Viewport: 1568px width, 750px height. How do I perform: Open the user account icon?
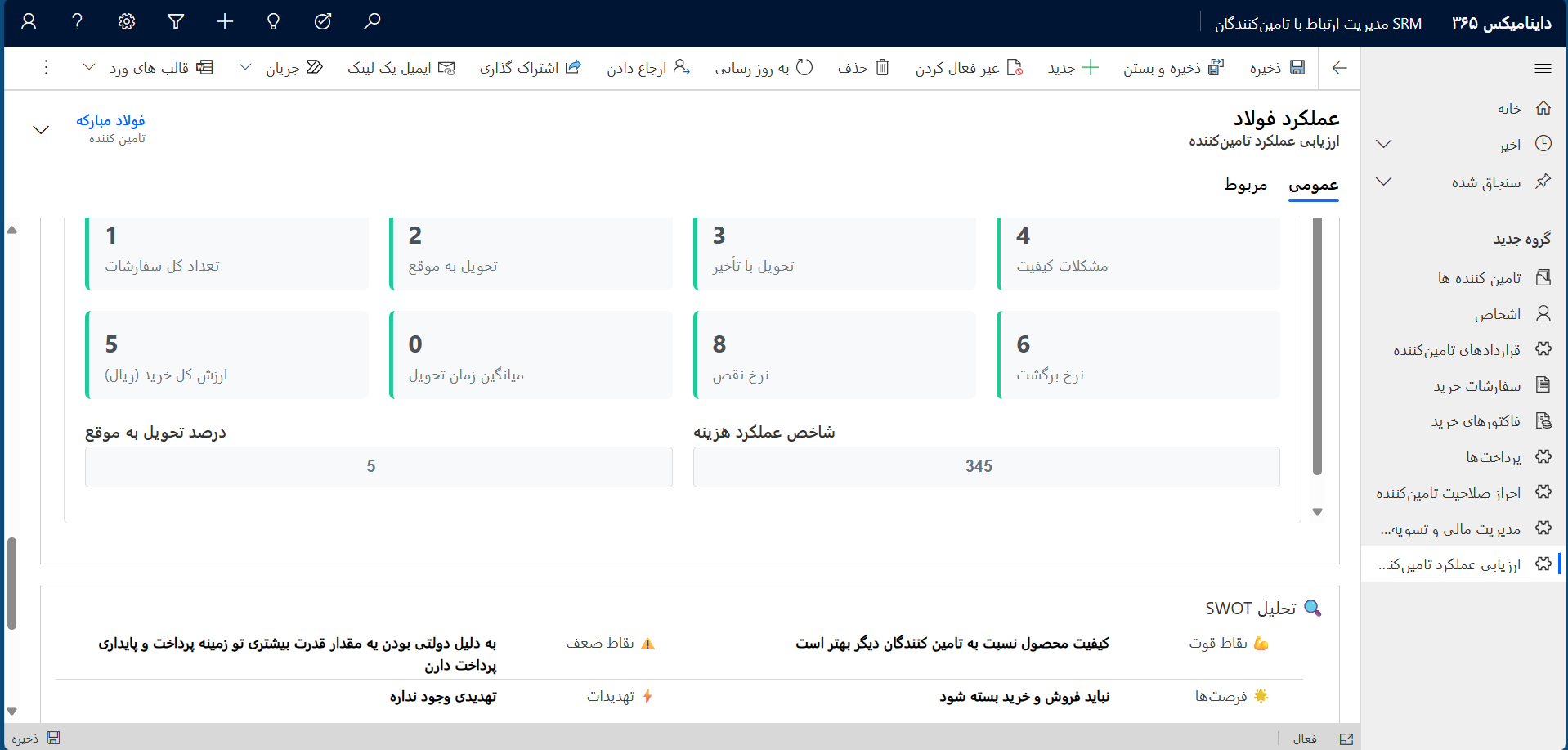[29, 22]
